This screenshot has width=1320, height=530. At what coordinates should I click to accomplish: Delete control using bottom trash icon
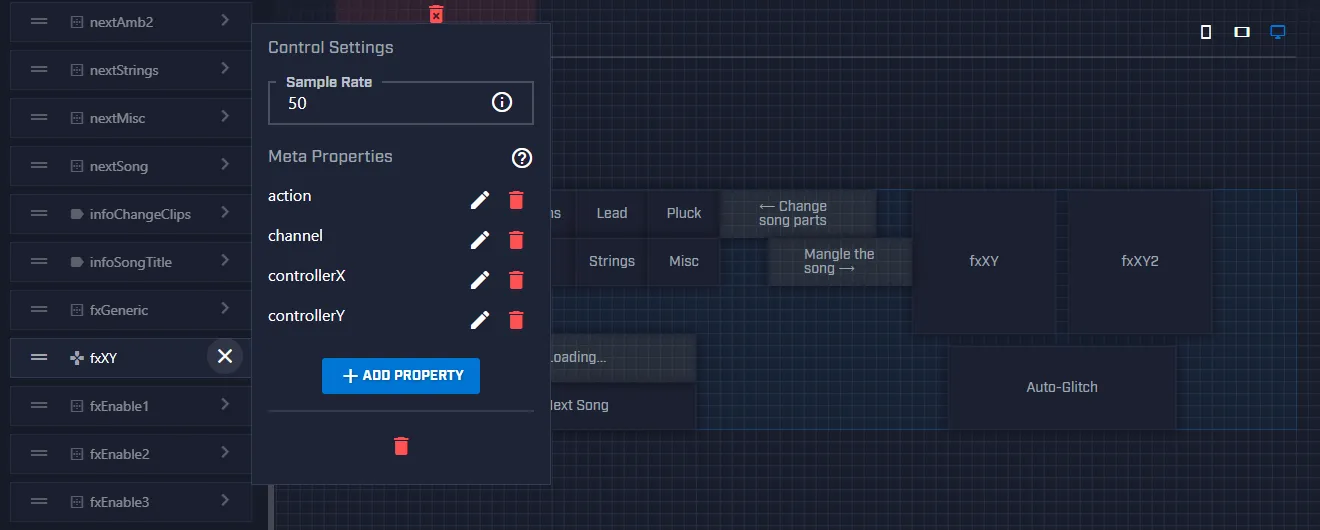[x=401, y=446]
